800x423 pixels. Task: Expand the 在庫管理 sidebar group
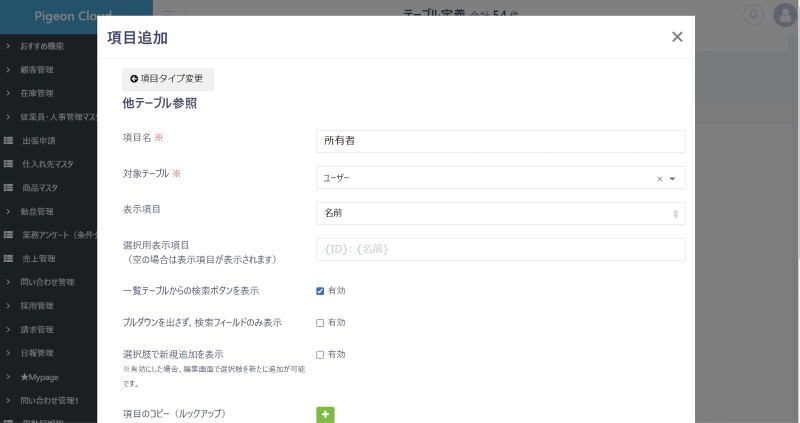click(37, 93)
